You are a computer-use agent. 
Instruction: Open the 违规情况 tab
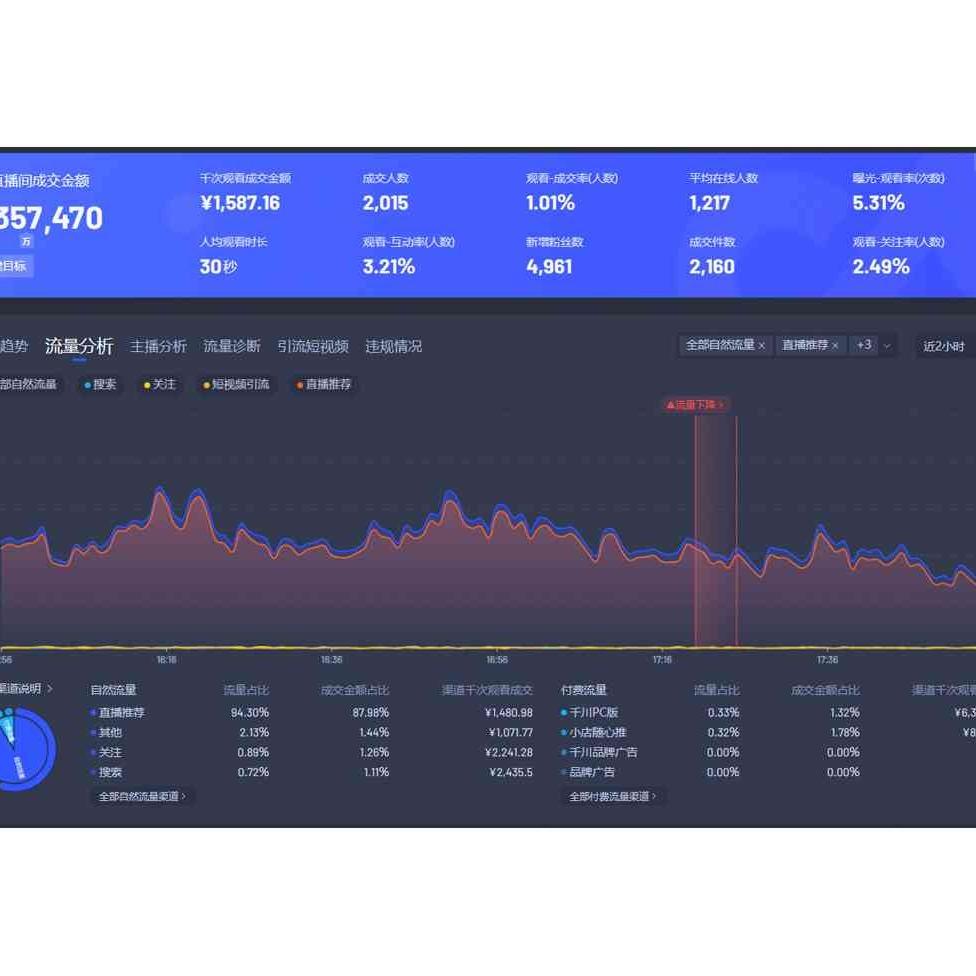[x=393, y=346]
